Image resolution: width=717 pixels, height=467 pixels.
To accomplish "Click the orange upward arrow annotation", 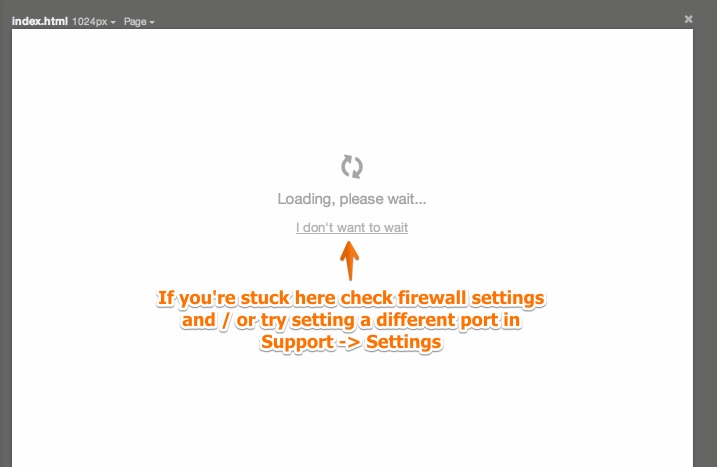I will tap(349, 261).
